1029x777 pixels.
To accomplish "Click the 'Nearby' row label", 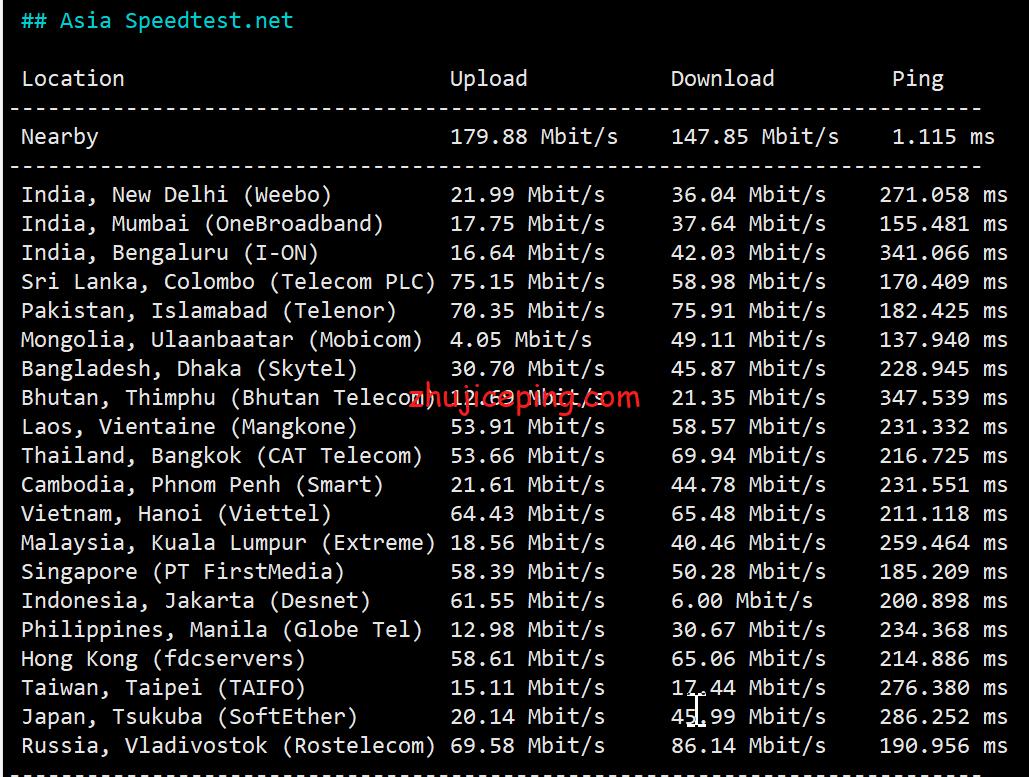I will coord(60,136).
